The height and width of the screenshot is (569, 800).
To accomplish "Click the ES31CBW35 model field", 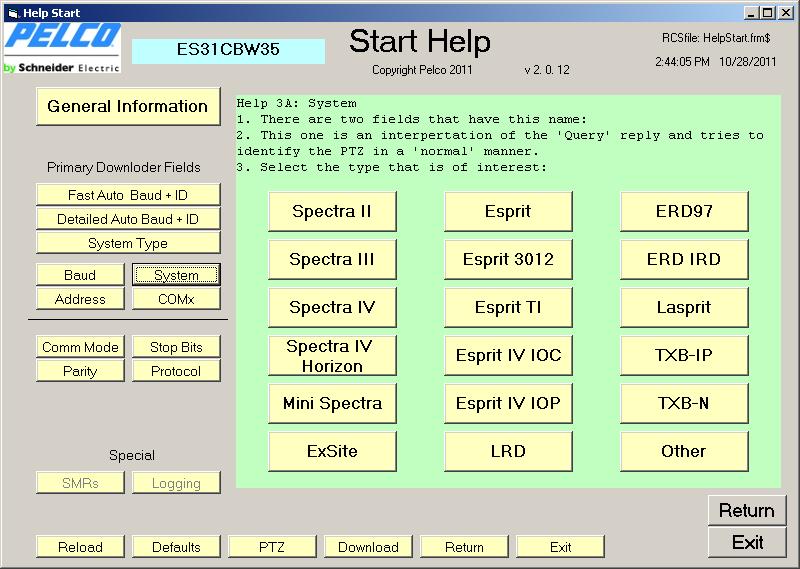I will tap(228, 51).
